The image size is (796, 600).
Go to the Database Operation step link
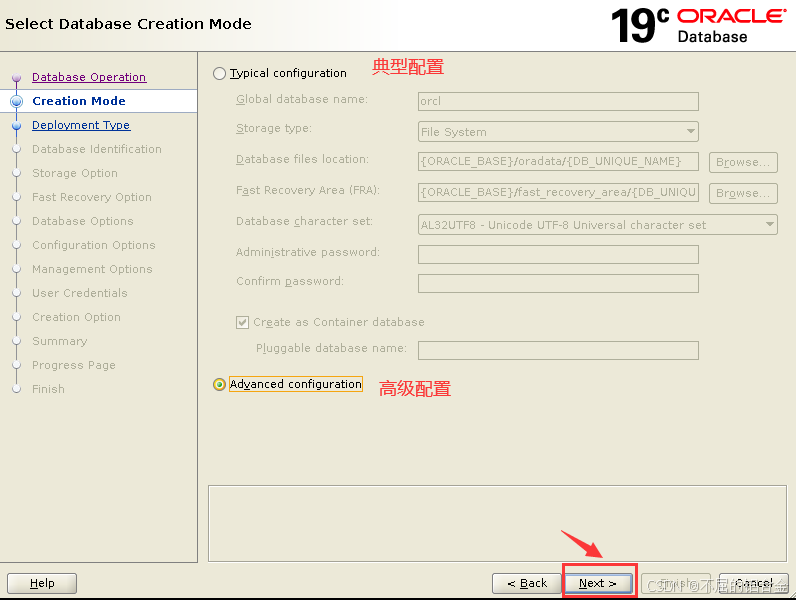point(89,77)
